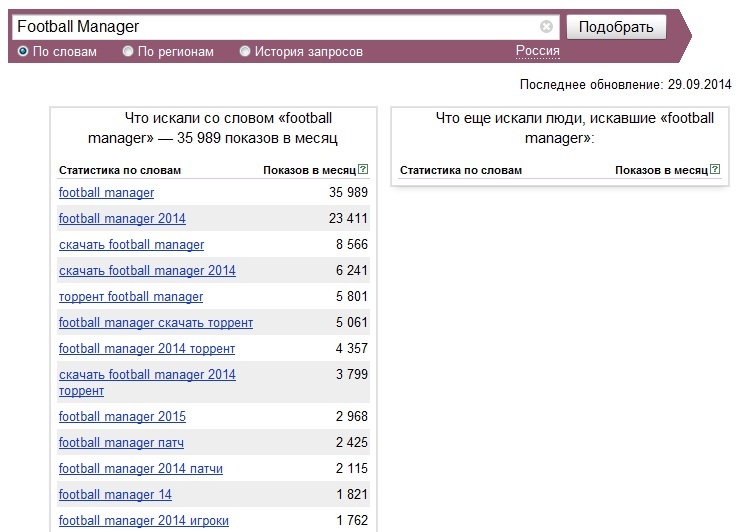Click the value '1 762' in the table

pyautogui.click(x=352, y=520)
